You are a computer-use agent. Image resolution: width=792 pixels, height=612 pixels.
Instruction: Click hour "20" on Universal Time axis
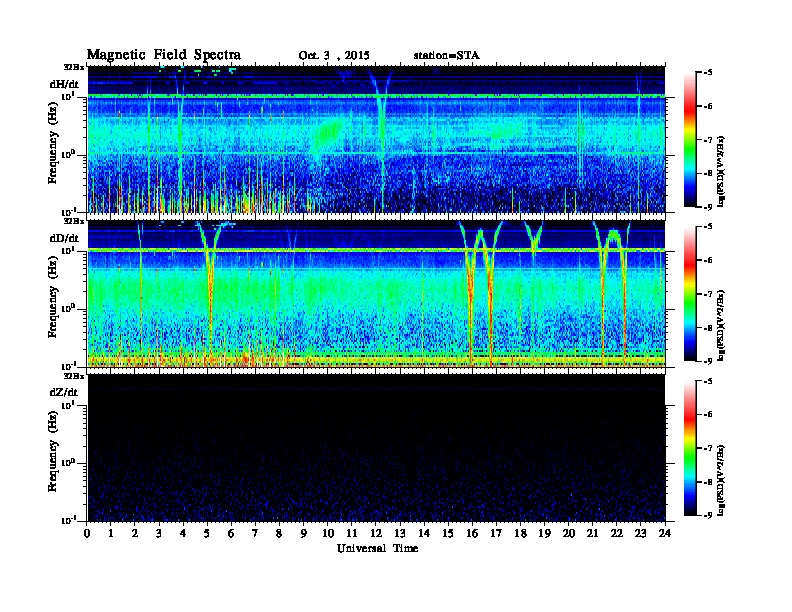pos(568,534)
